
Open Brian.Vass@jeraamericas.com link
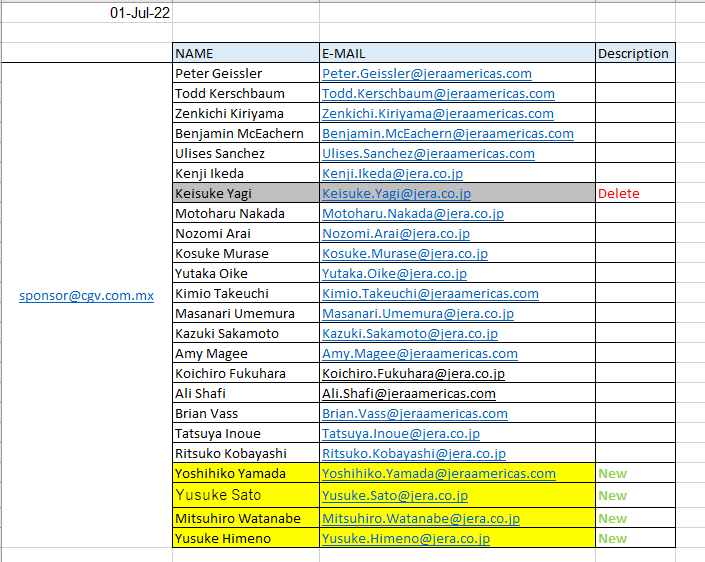tap(415, 414)
